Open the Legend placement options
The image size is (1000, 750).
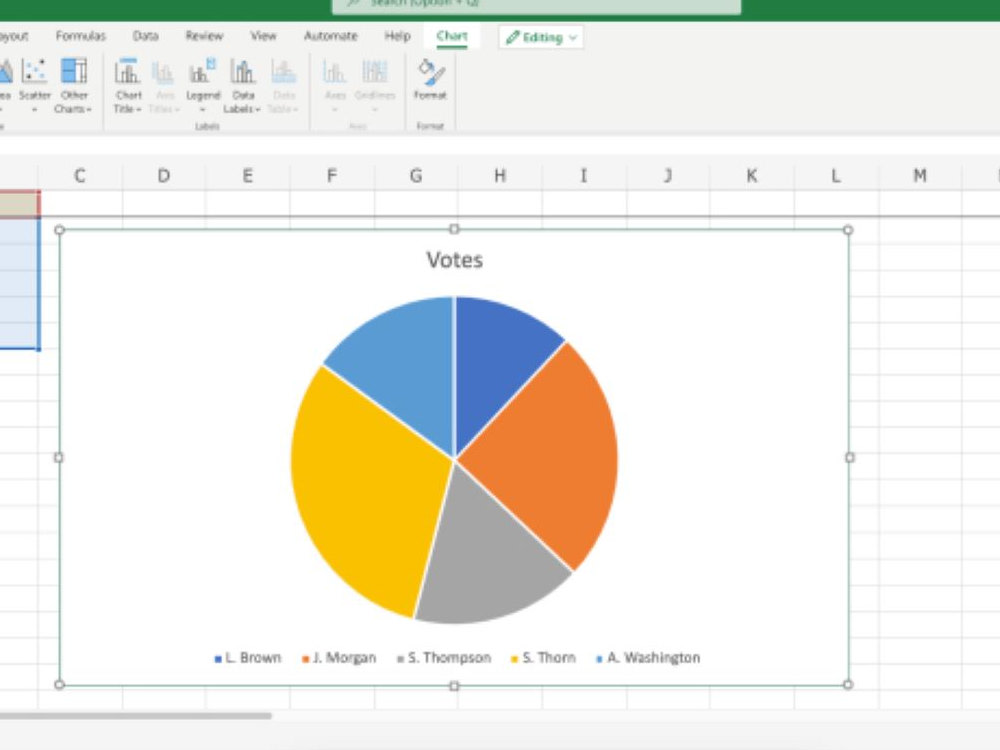[203, 85]
